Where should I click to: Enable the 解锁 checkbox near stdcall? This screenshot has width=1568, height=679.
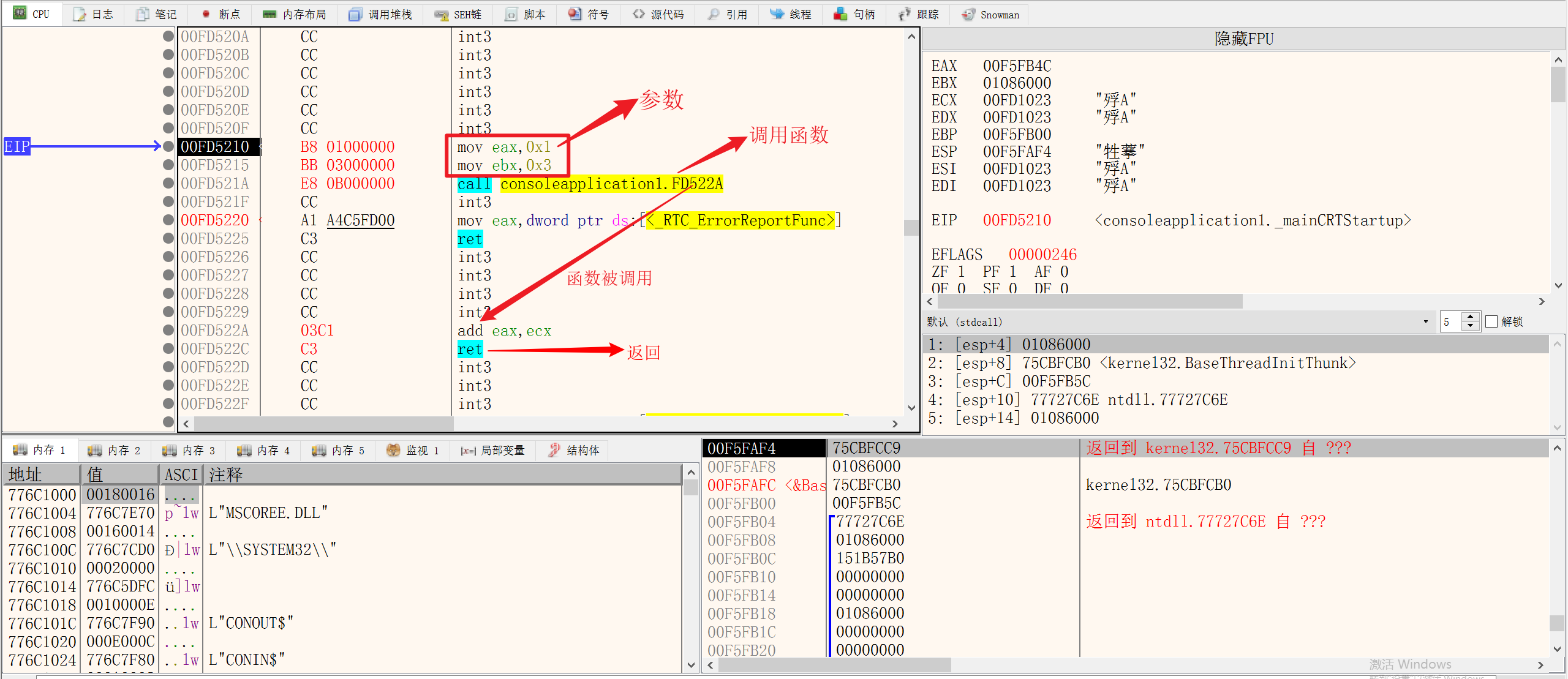point(1493,321)
